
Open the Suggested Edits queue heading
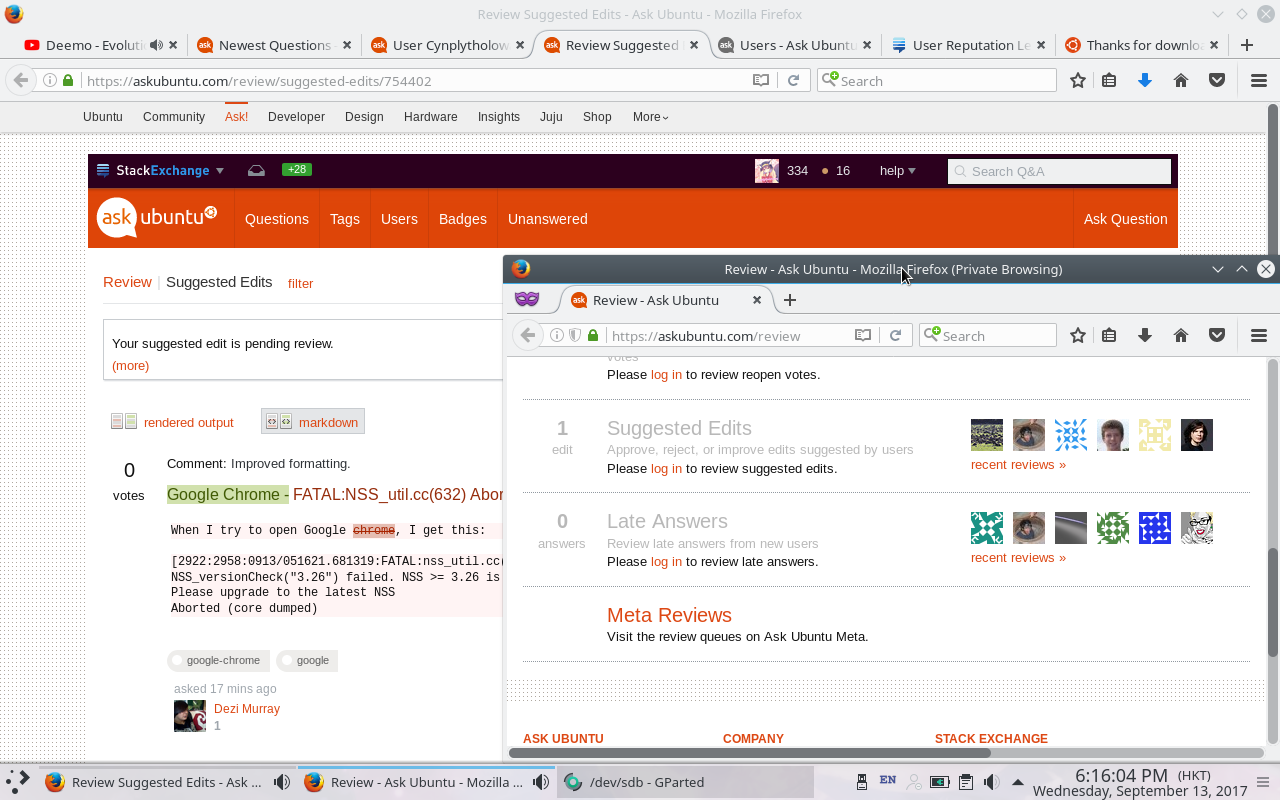point(679,428)
